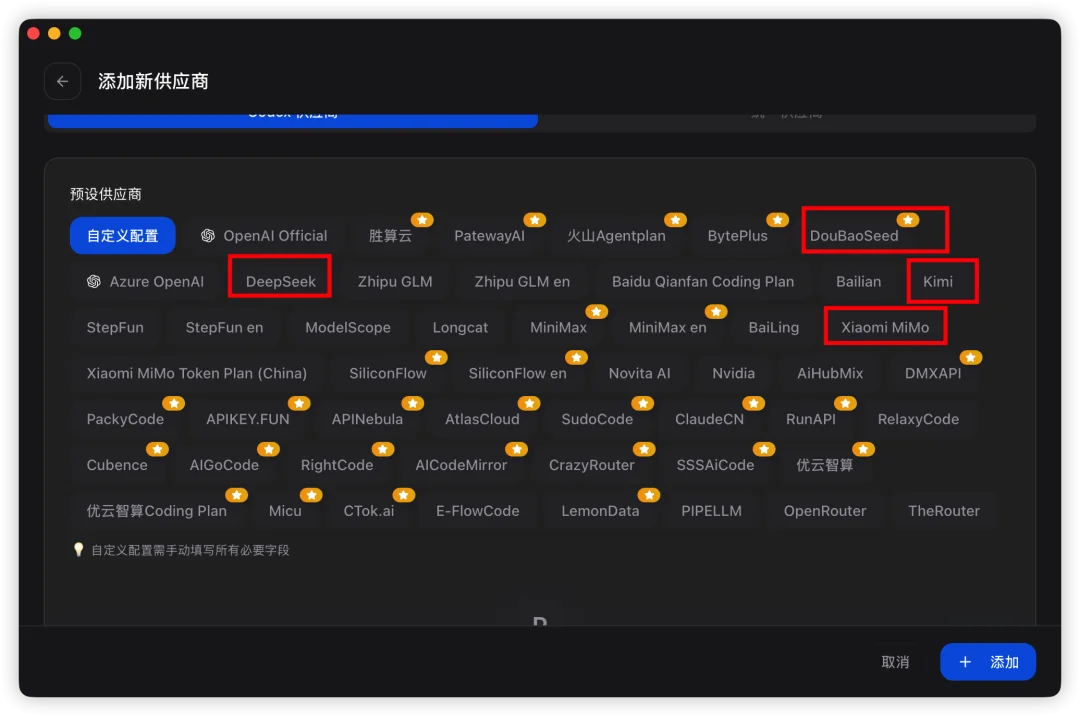Select the CrazyRouter preset

(592, 465)
